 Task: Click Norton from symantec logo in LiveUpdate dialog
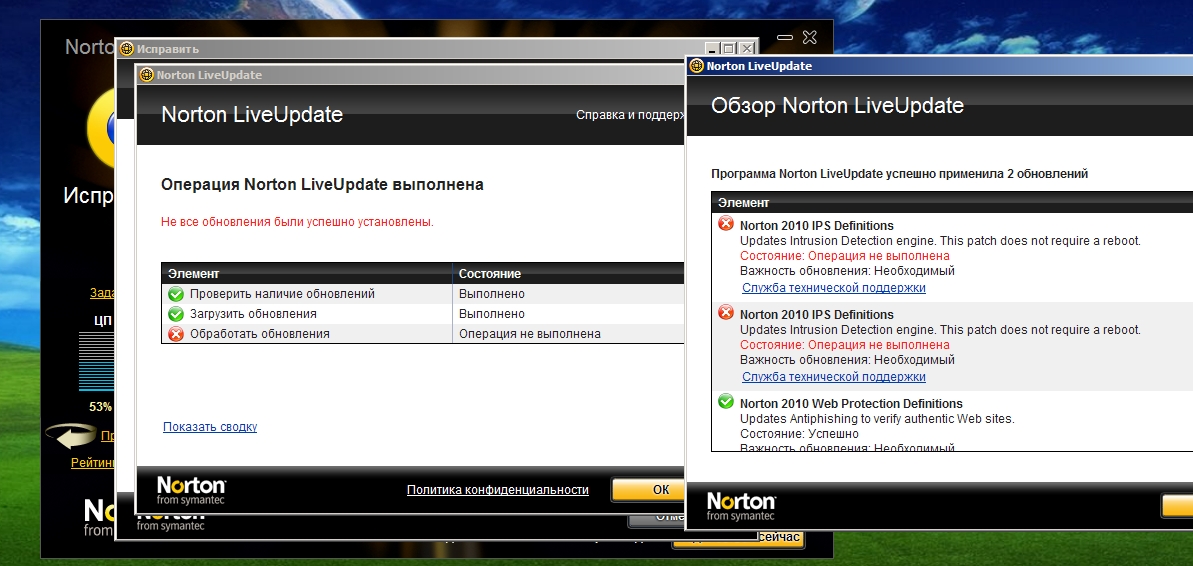[x=191, y=491]
